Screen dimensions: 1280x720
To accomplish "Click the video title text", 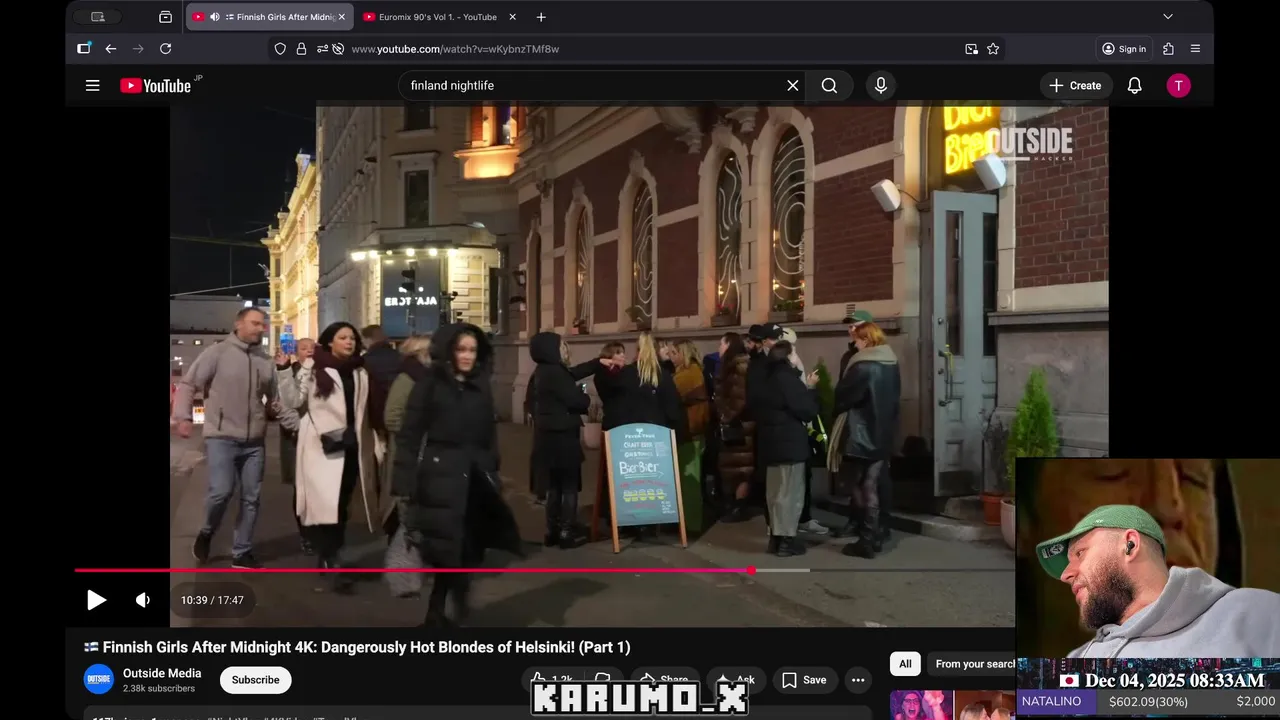I will [x=357, y=647].
